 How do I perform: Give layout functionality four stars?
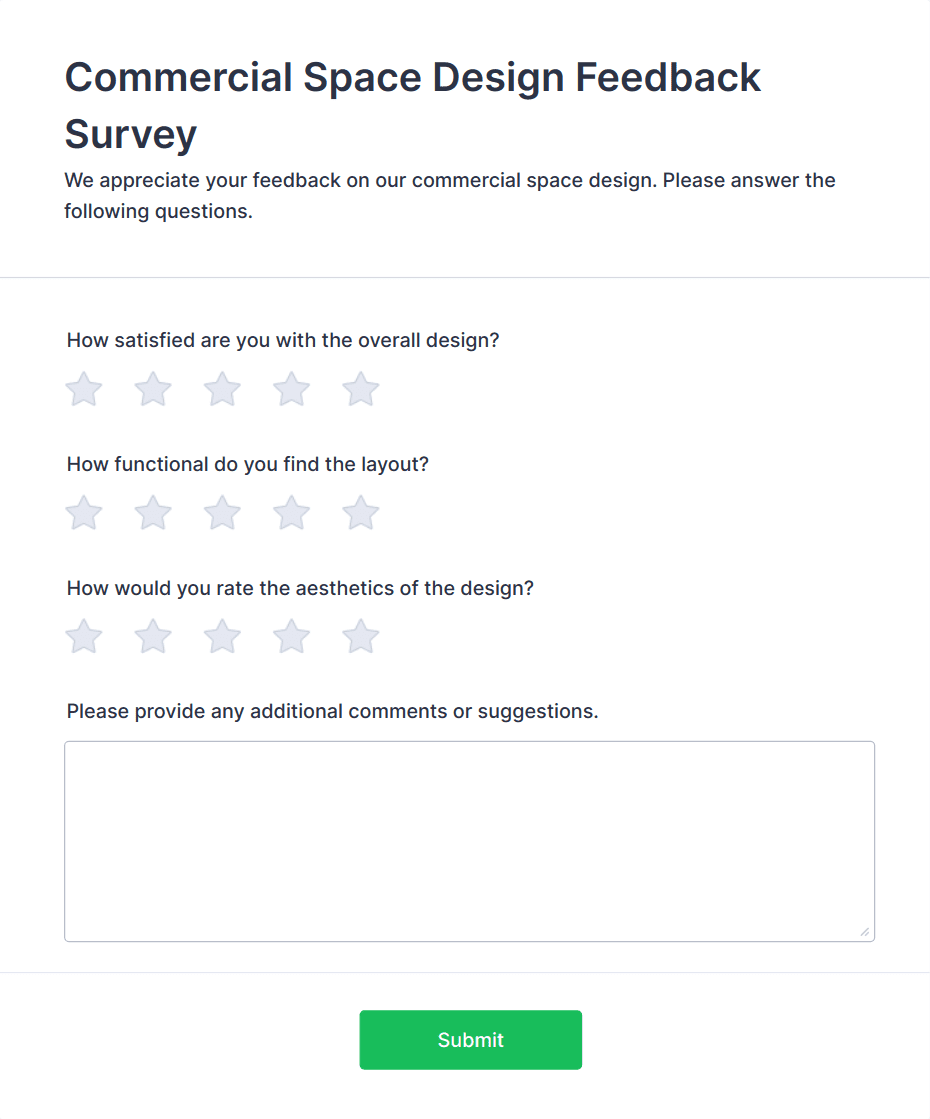[x=291, y=514]
